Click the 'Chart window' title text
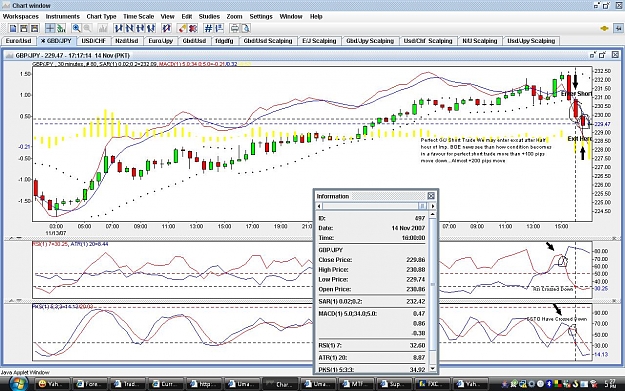 31,6
